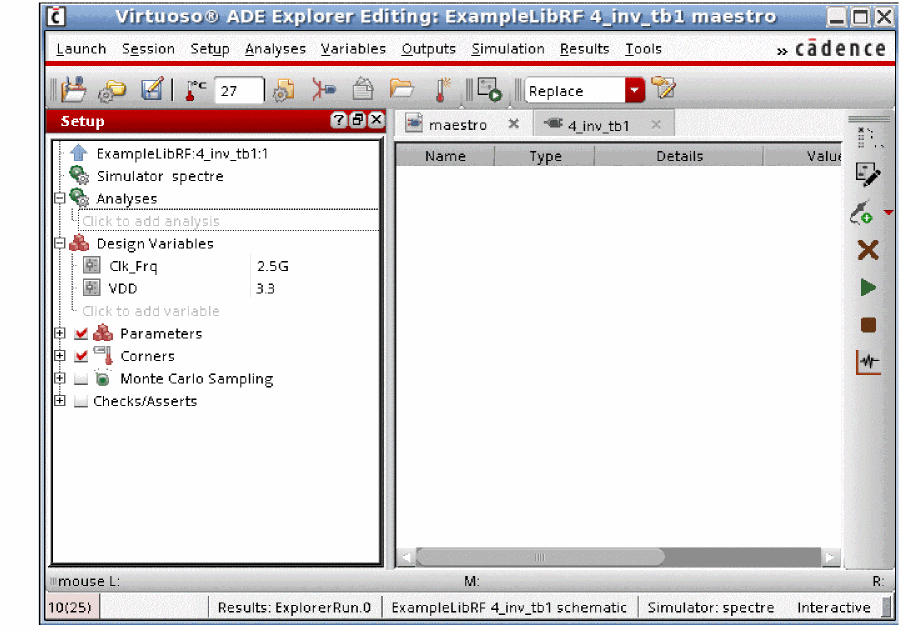Click the Plot Waveform icon in right toolbar
Viewport: 903px width, 630px height.
pyautogui.click(x=868, y=362)
